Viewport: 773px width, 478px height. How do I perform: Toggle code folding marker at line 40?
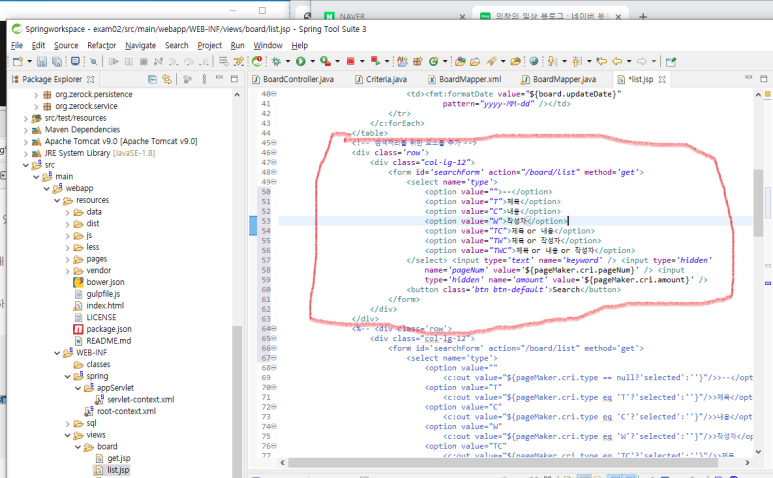pos(274,94)
